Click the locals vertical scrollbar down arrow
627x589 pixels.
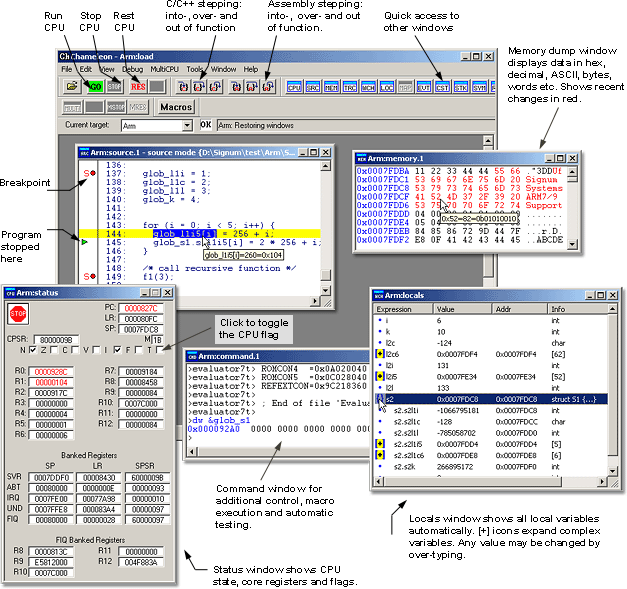tap(612, 471)
